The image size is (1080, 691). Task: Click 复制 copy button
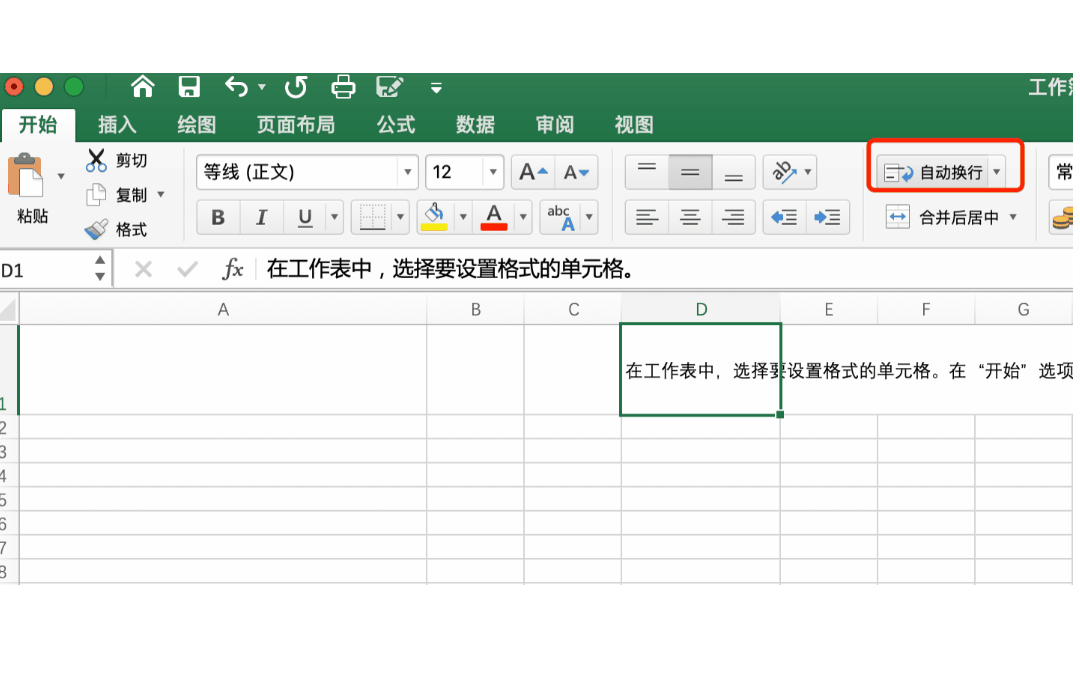coord(116,195)
